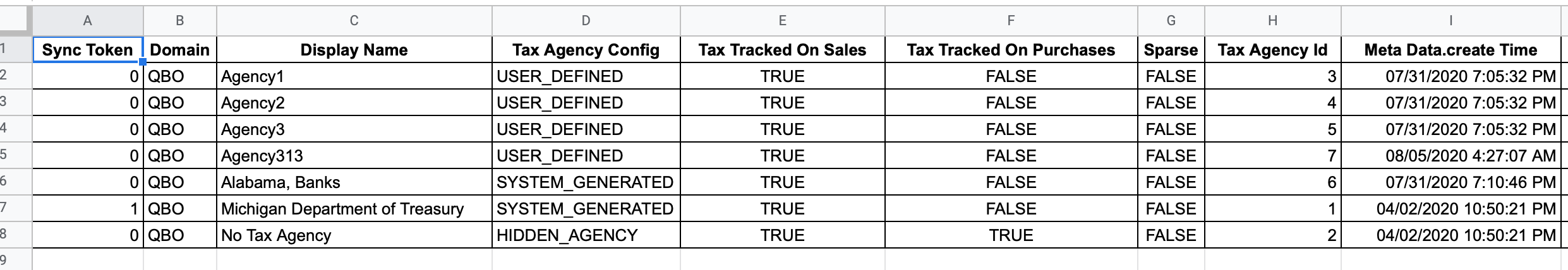Click the Sync Token header cell

coord(88,50)
